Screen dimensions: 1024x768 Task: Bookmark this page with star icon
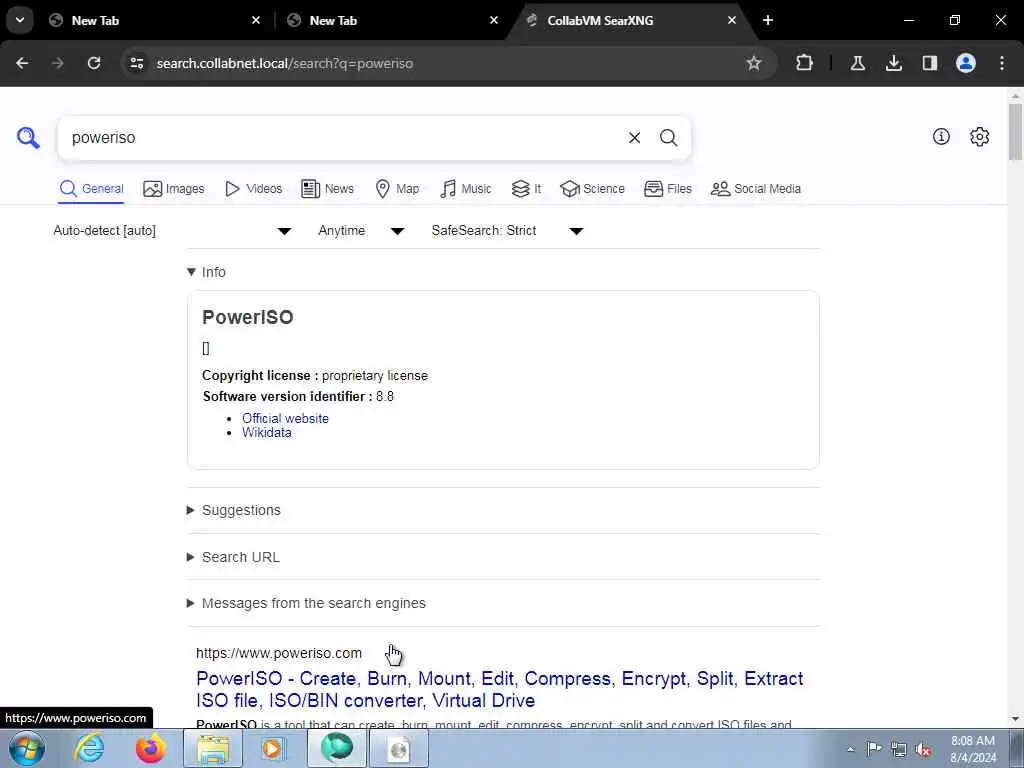click(754, 63)
